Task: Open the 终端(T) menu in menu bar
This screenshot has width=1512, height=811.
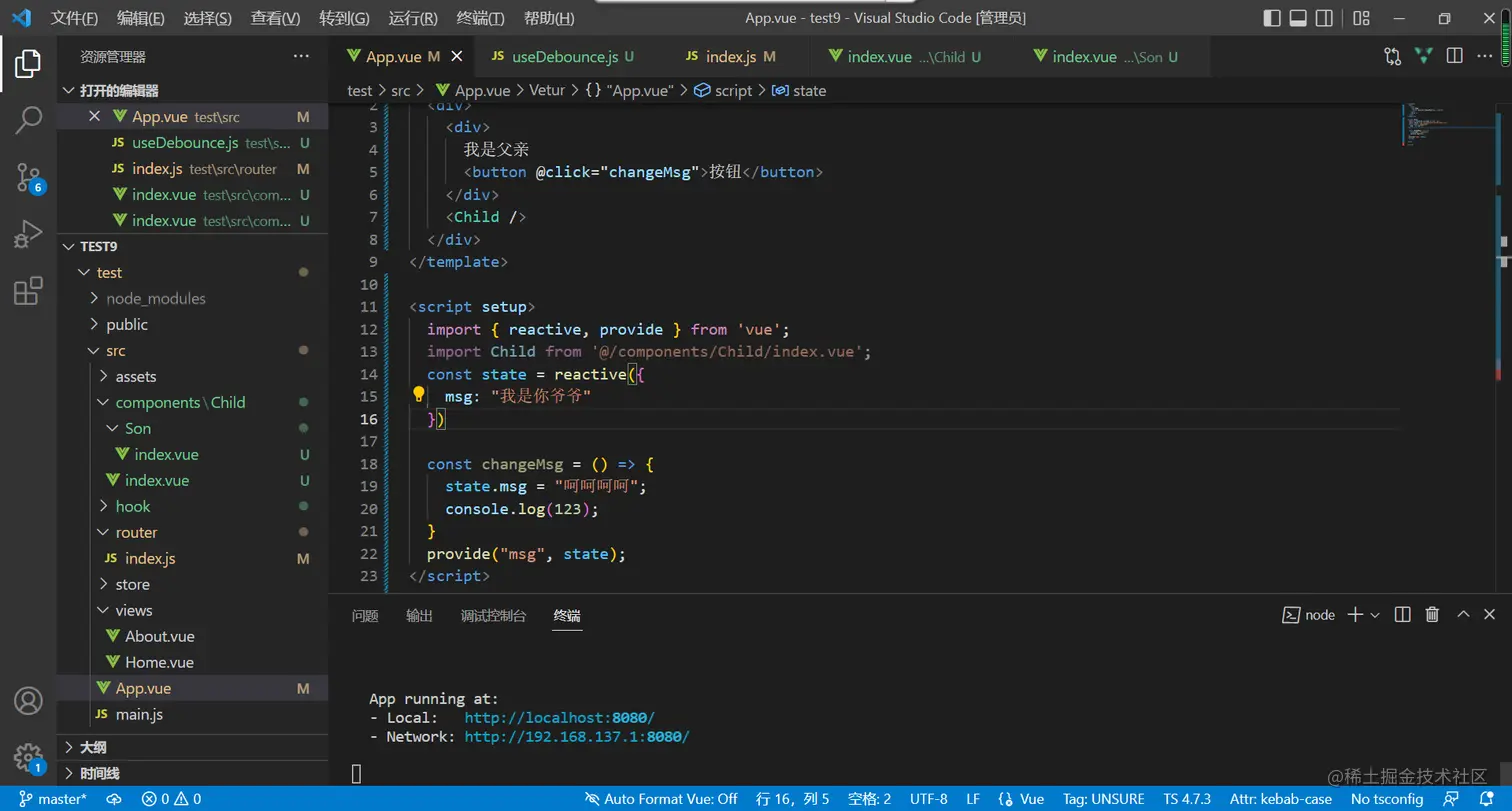Action: pyautogui.click(x=480, y=18)
